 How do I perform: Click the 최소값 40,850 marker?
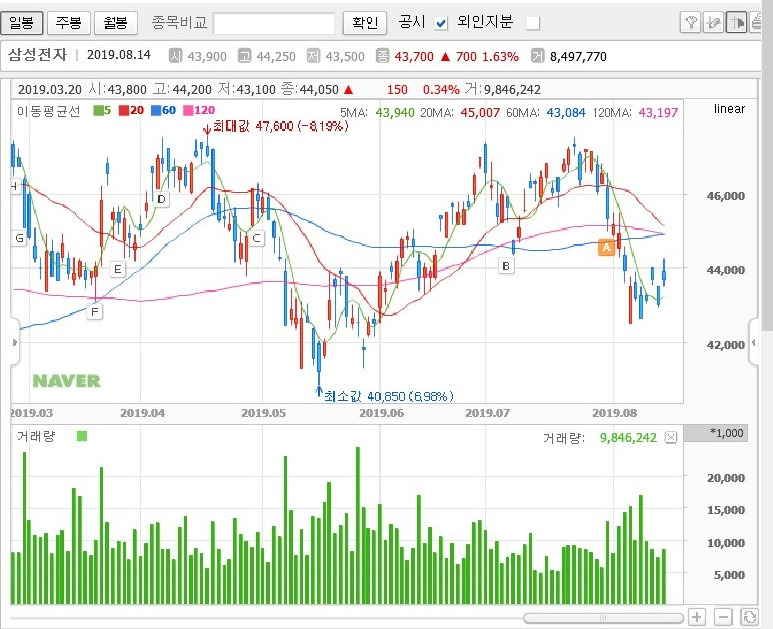(385, 395)
